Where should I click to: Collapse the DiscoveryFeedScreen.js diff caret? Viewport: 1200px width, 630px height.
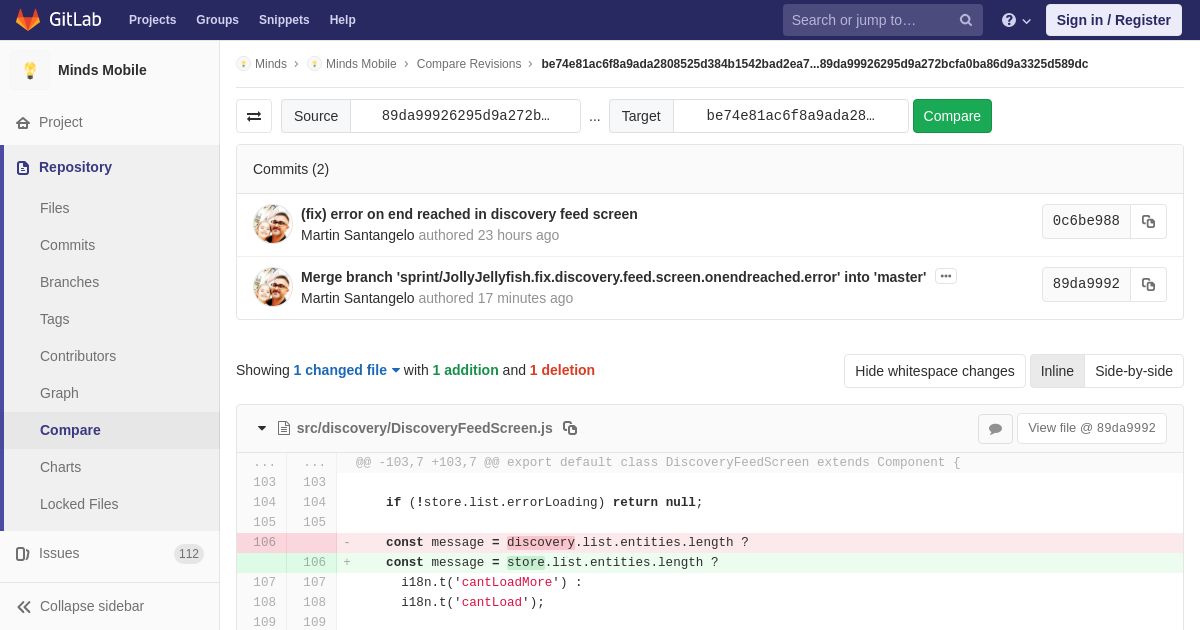point(262,428)
